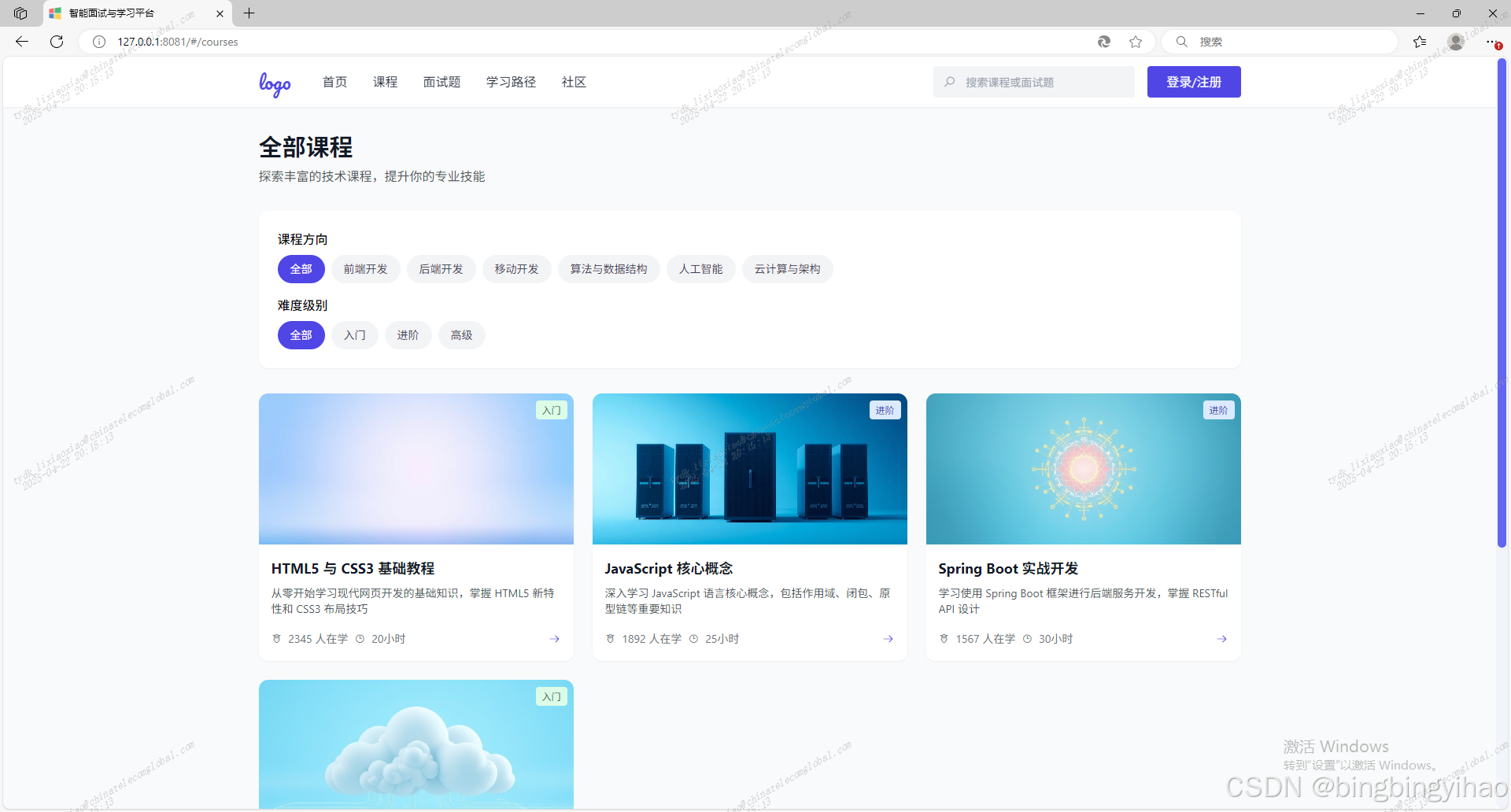Open the HTML5 course thumbnail image
This screenshot has width=1511, height=812.
pyautogui.click(x=416, y=469)
